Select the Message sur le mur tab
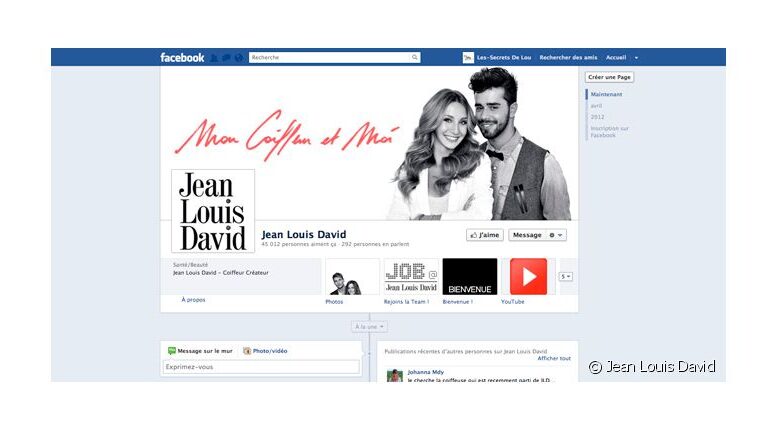Screen dimensions: 775x430 [x=200, y=351]
